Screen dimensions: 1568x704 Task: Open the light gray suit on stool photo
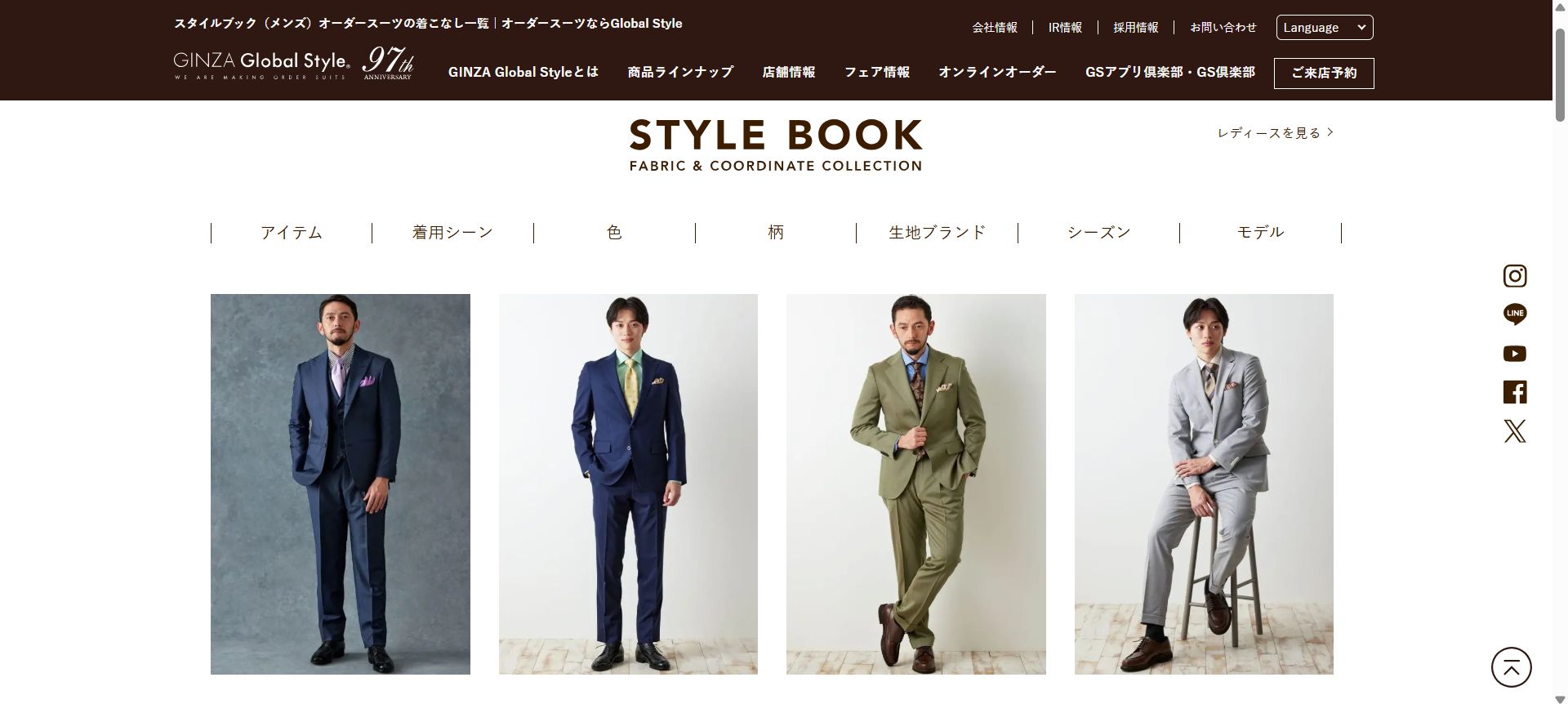click(1204, 484)
